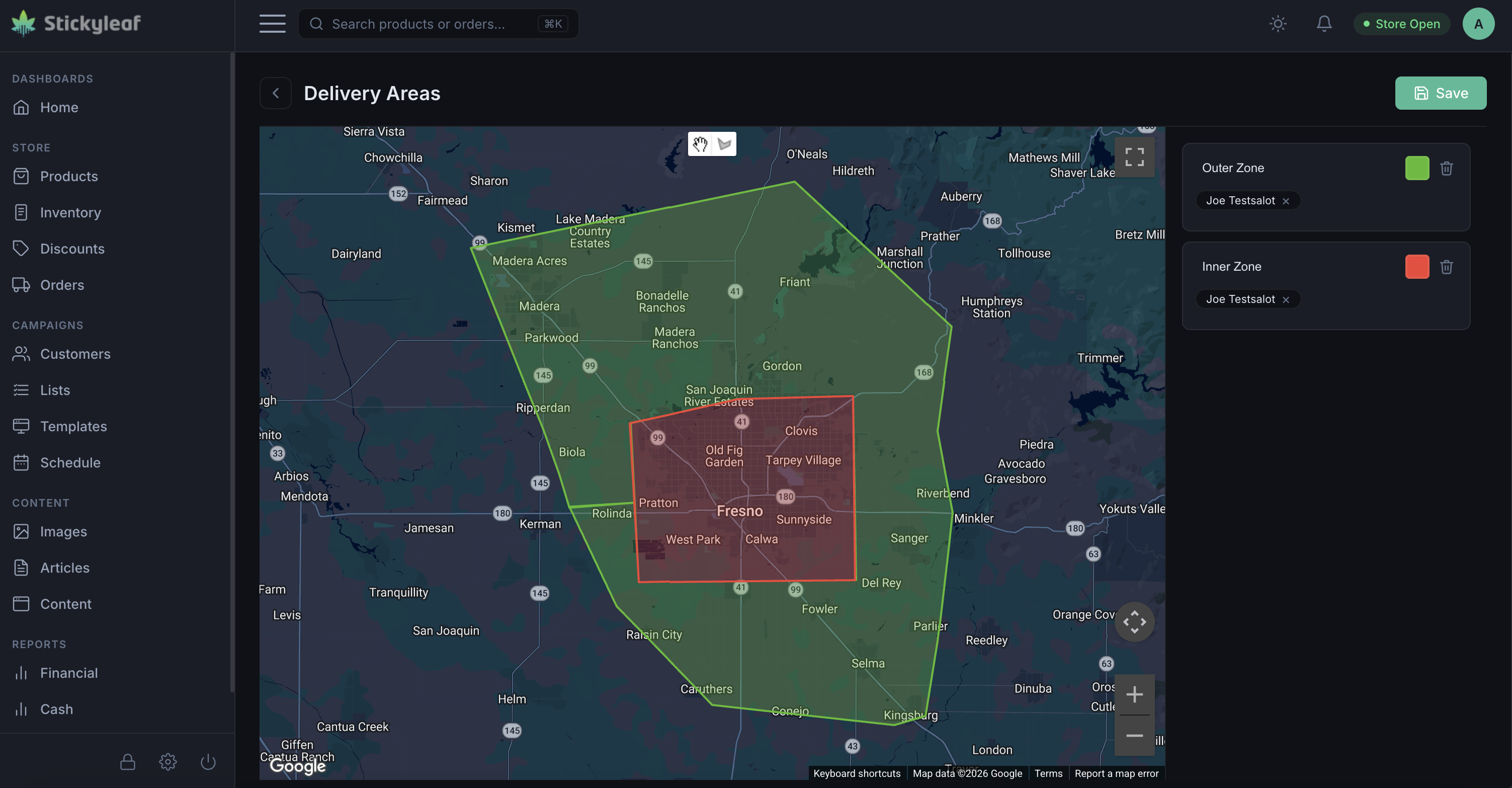Open the notifications bell

1324,24
